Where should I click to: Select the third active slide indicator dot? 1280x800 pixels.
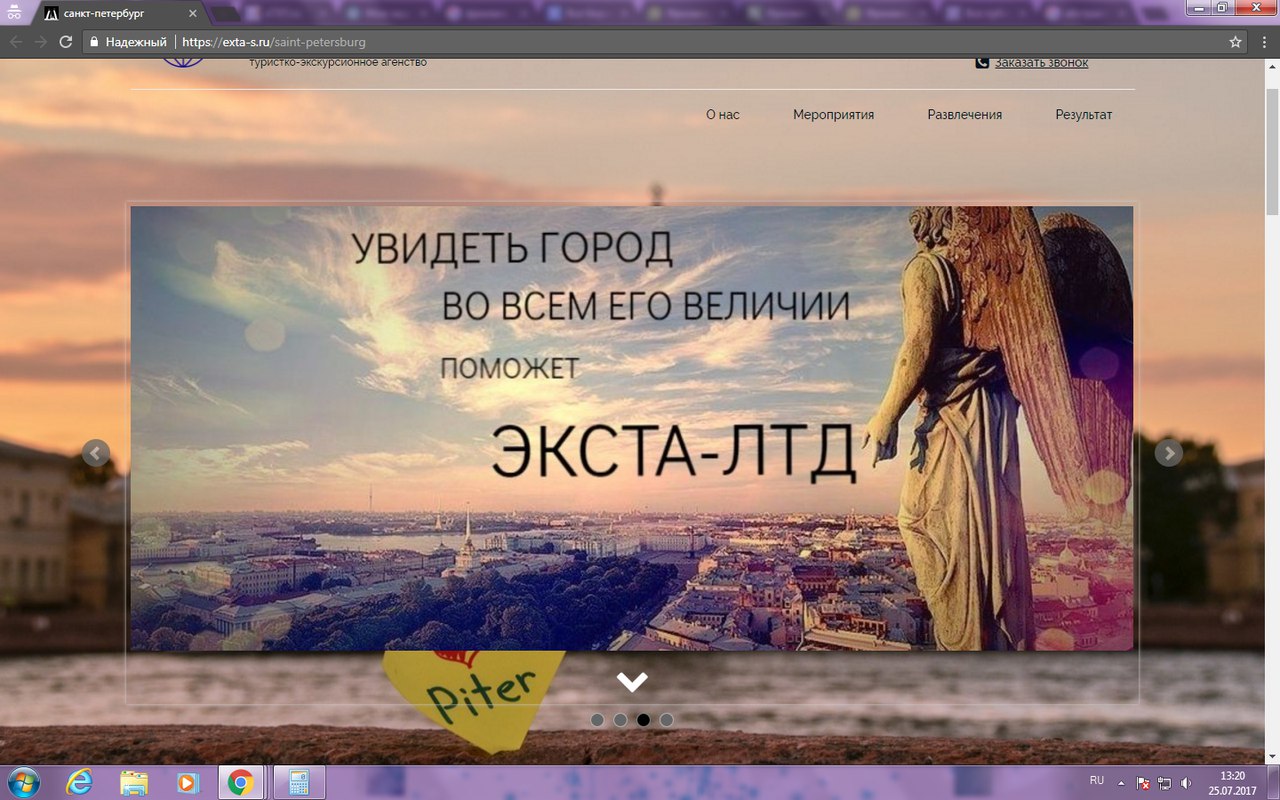click(x=643, y=719)
